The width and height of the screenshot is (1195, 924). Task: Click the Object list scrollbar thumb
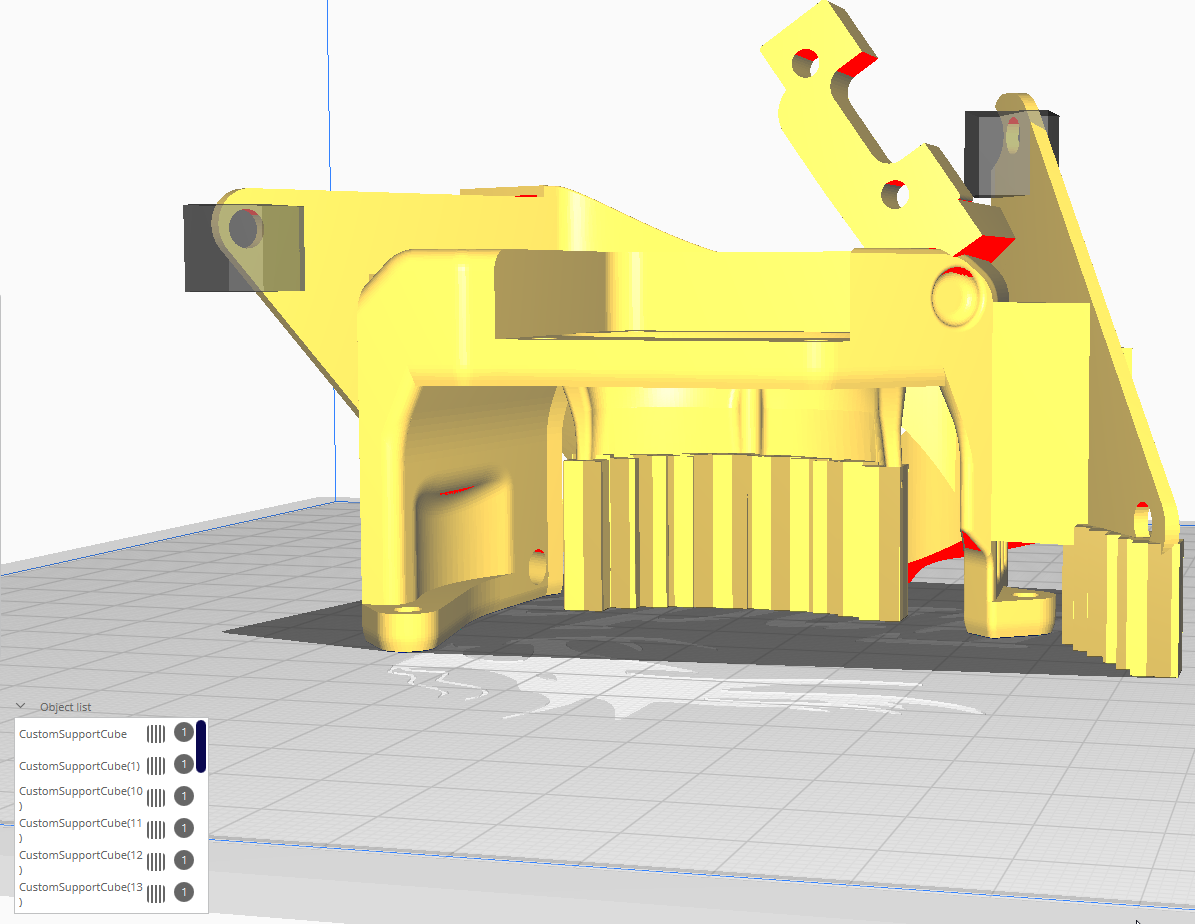[x=201, y=745]
